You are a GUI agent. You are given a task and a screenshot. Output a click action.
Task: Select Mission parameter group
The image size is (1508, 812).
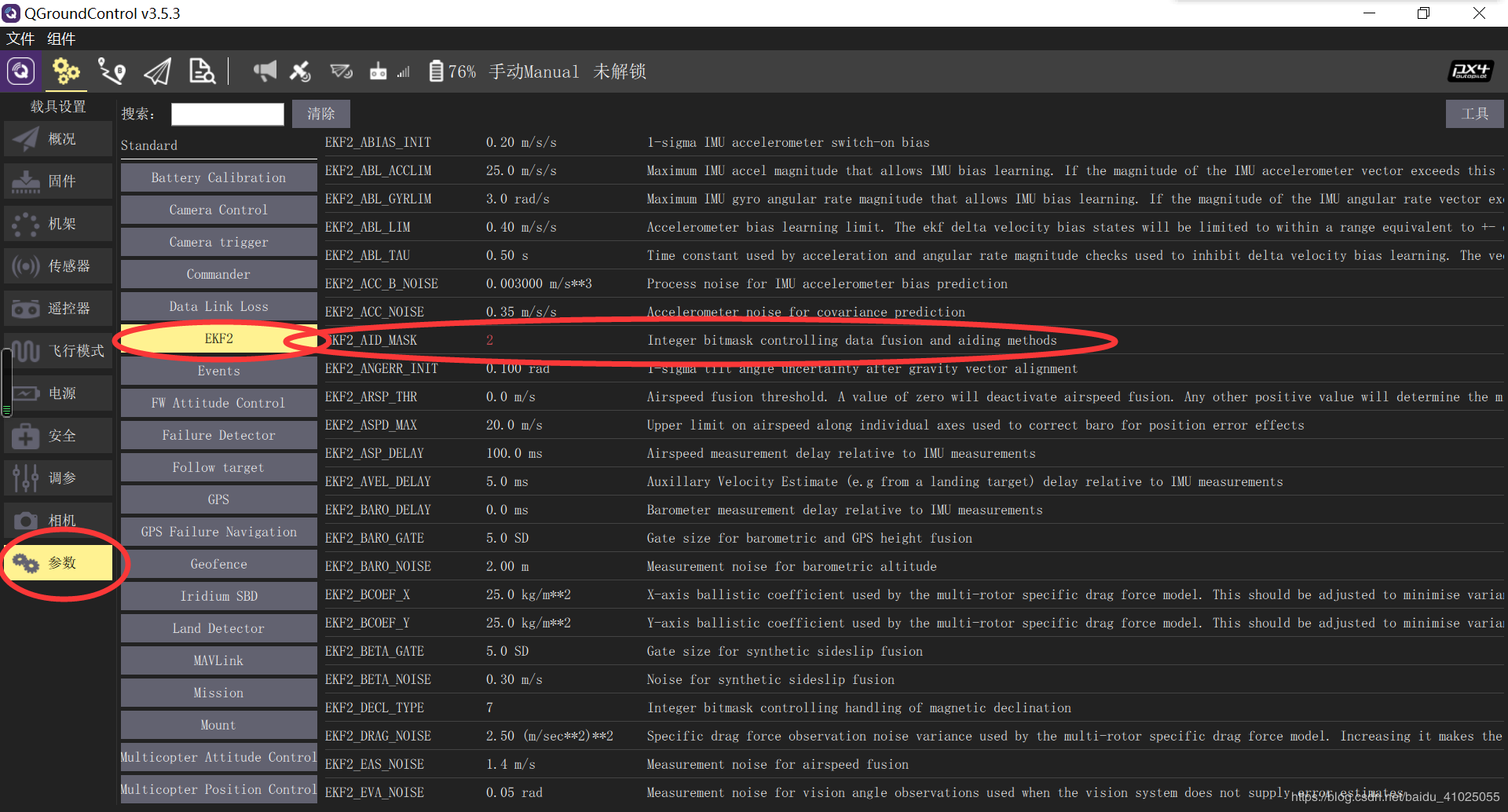click(218, 693)
